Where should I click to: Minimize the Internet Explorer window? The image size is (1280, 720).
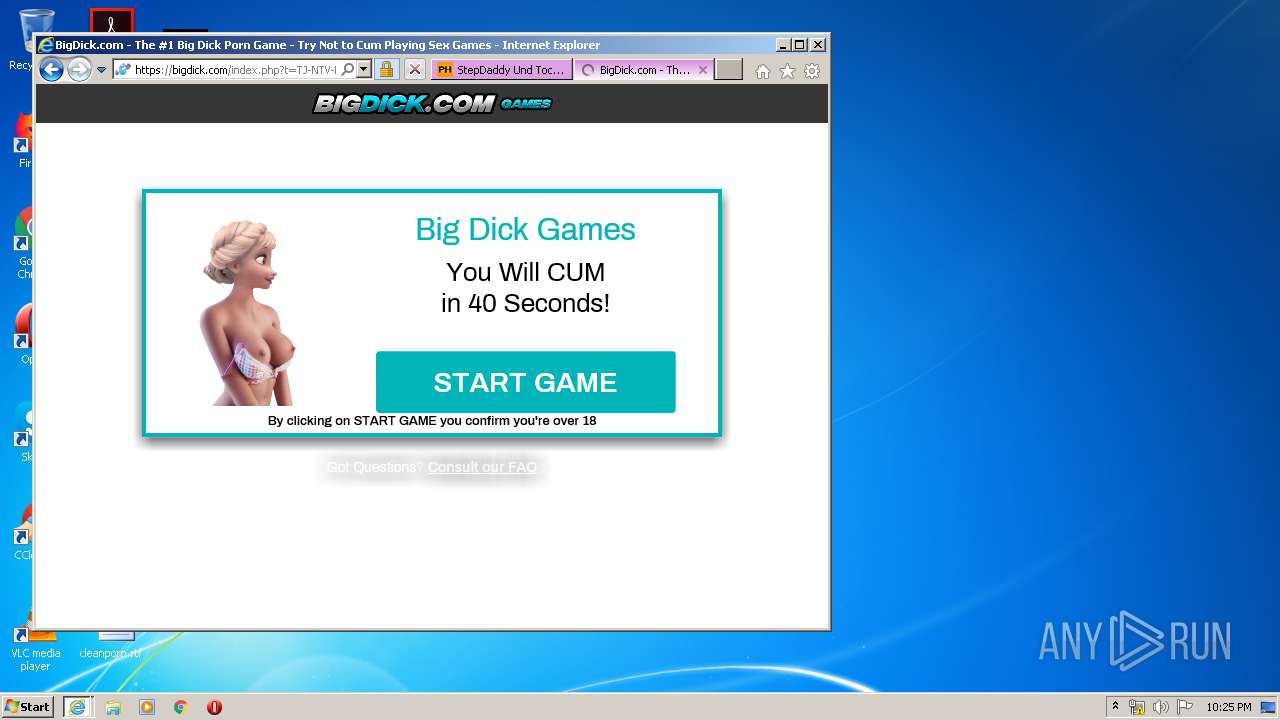click(x=783, y=45)
